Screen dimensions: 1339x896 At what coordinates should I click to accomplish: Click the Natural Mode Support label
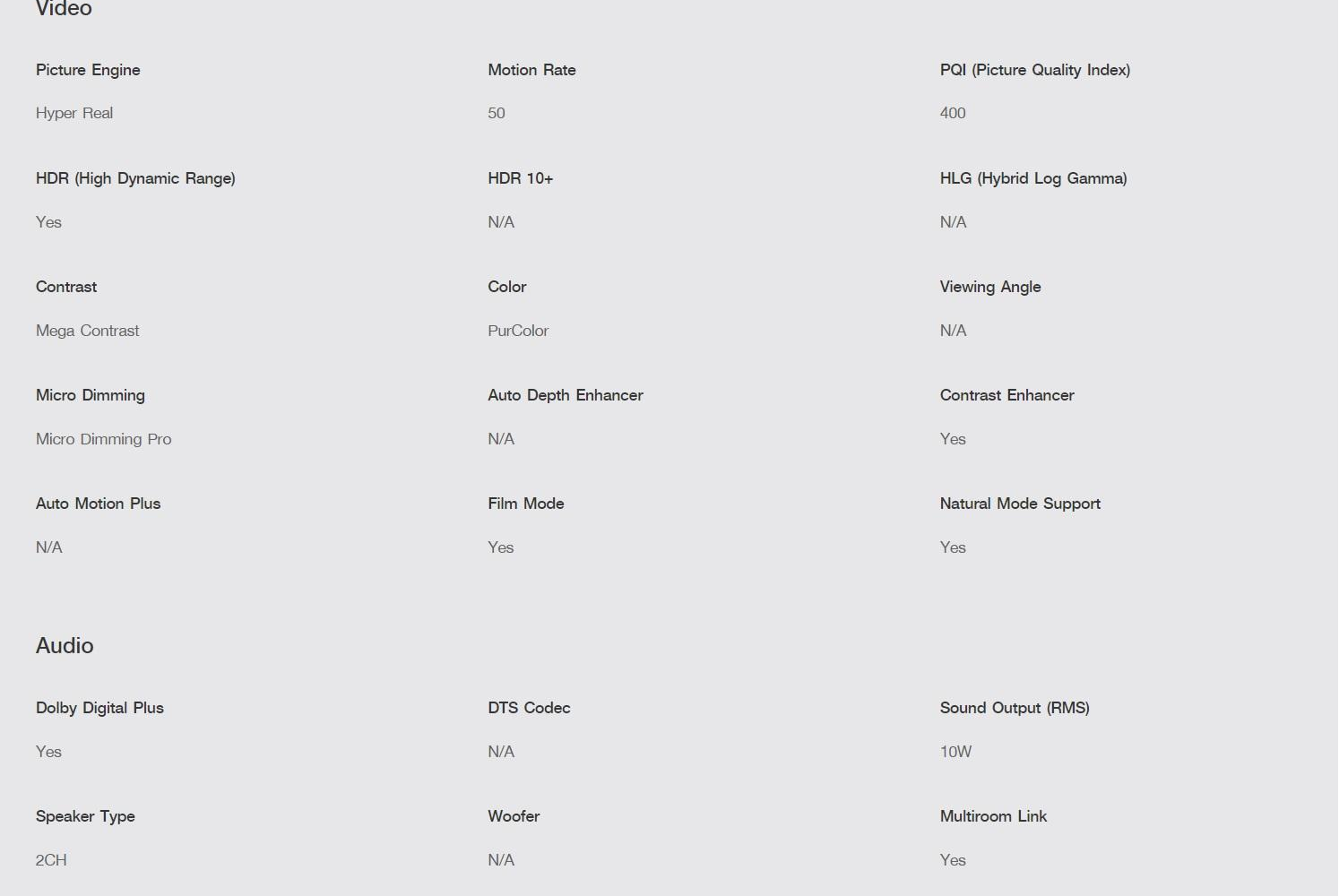click(1020, 504)
